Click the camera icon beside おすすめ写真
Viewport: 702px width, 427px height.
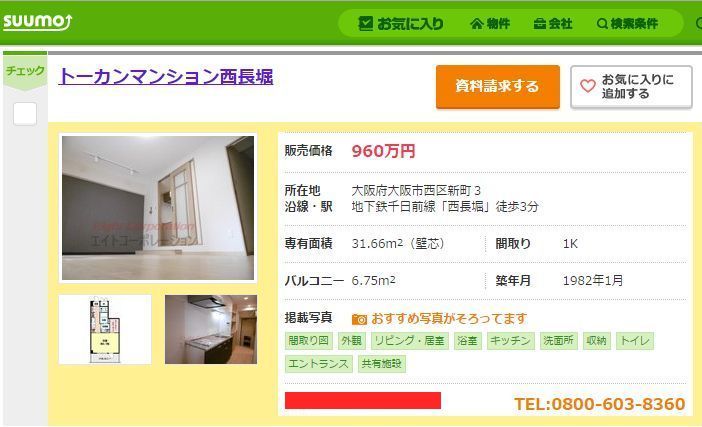pyautogui.click(x=359, y=319)
